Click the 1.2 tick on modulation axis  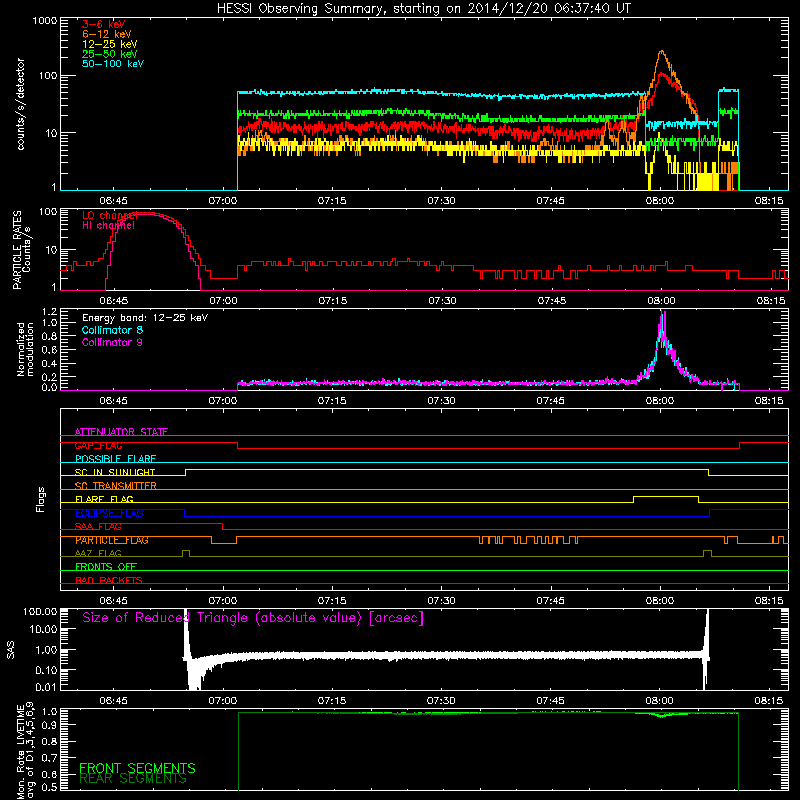click(x=49, y=312)
